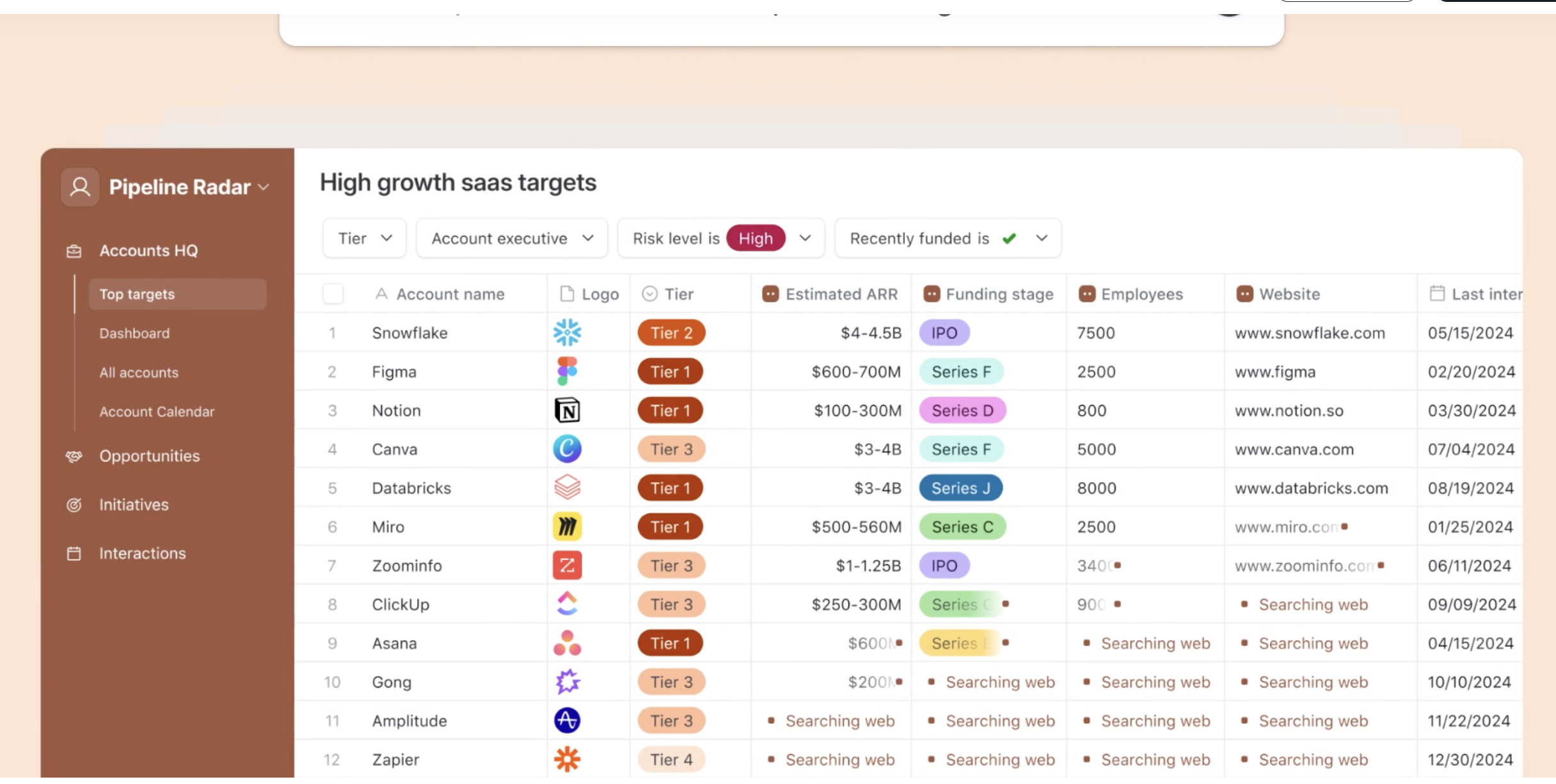This screenshot has height=784, width=1556.
Task: Click Snowflake's purple IPO tag
Action: coord(944,333)
